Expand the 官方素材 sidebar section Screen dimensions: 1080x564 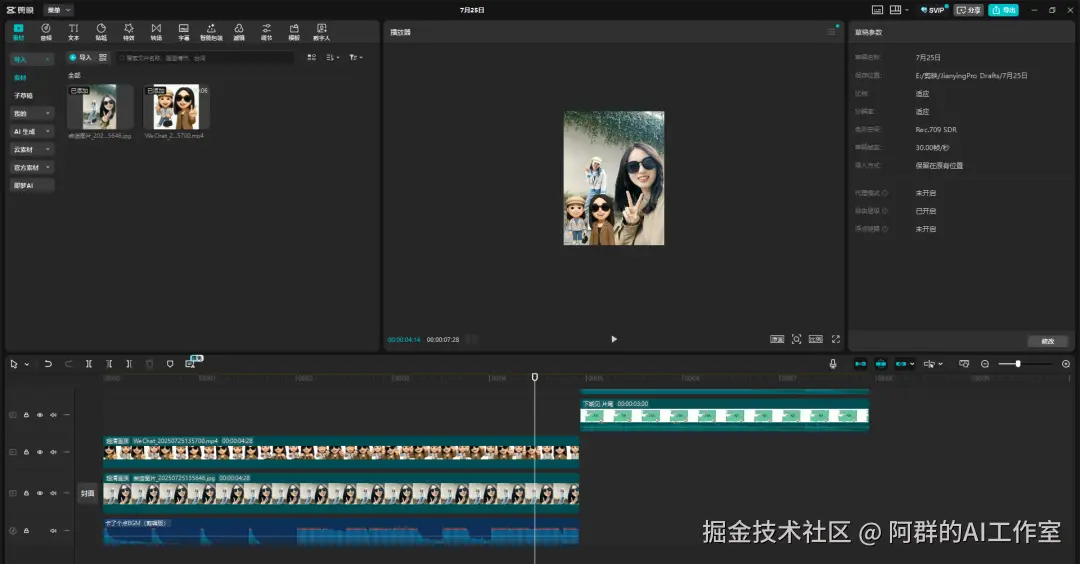32,167
